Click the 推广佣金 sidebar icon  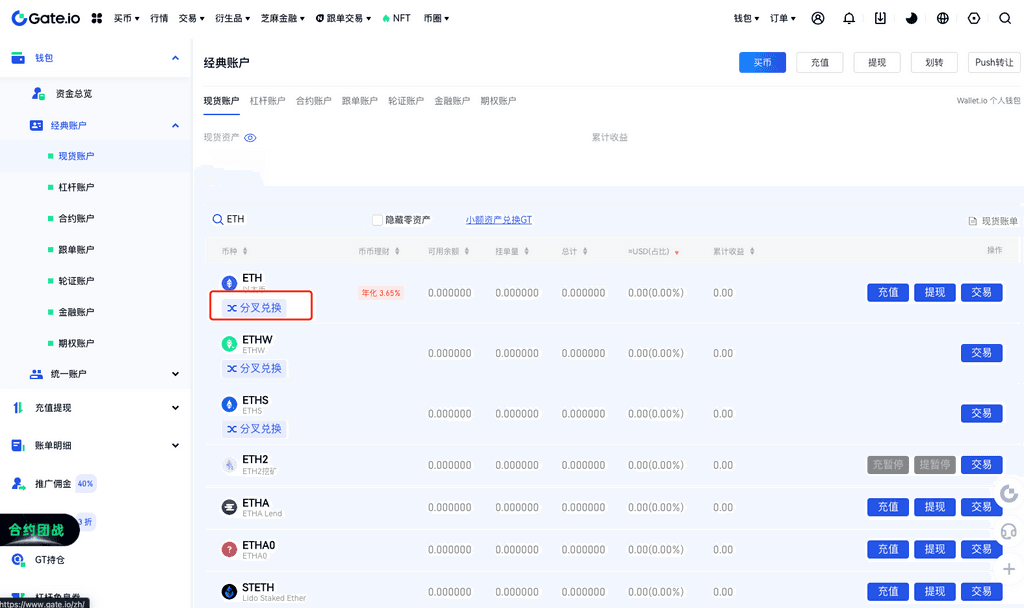(x=18, y=484)
